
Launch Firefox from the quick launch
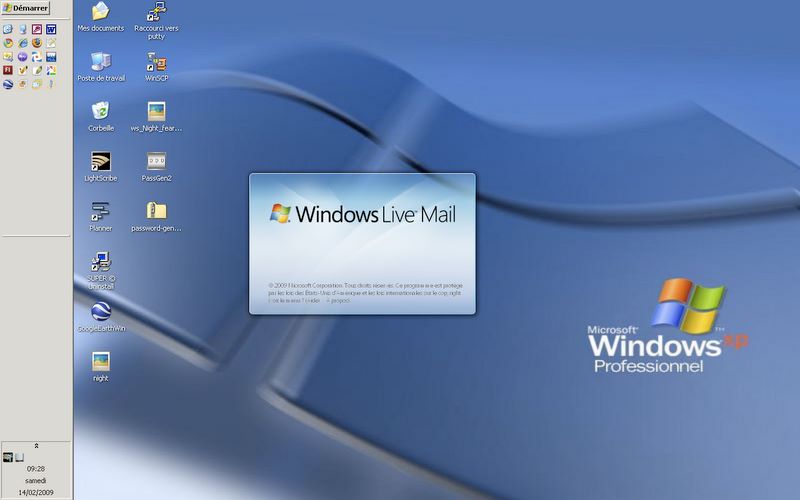37,43
